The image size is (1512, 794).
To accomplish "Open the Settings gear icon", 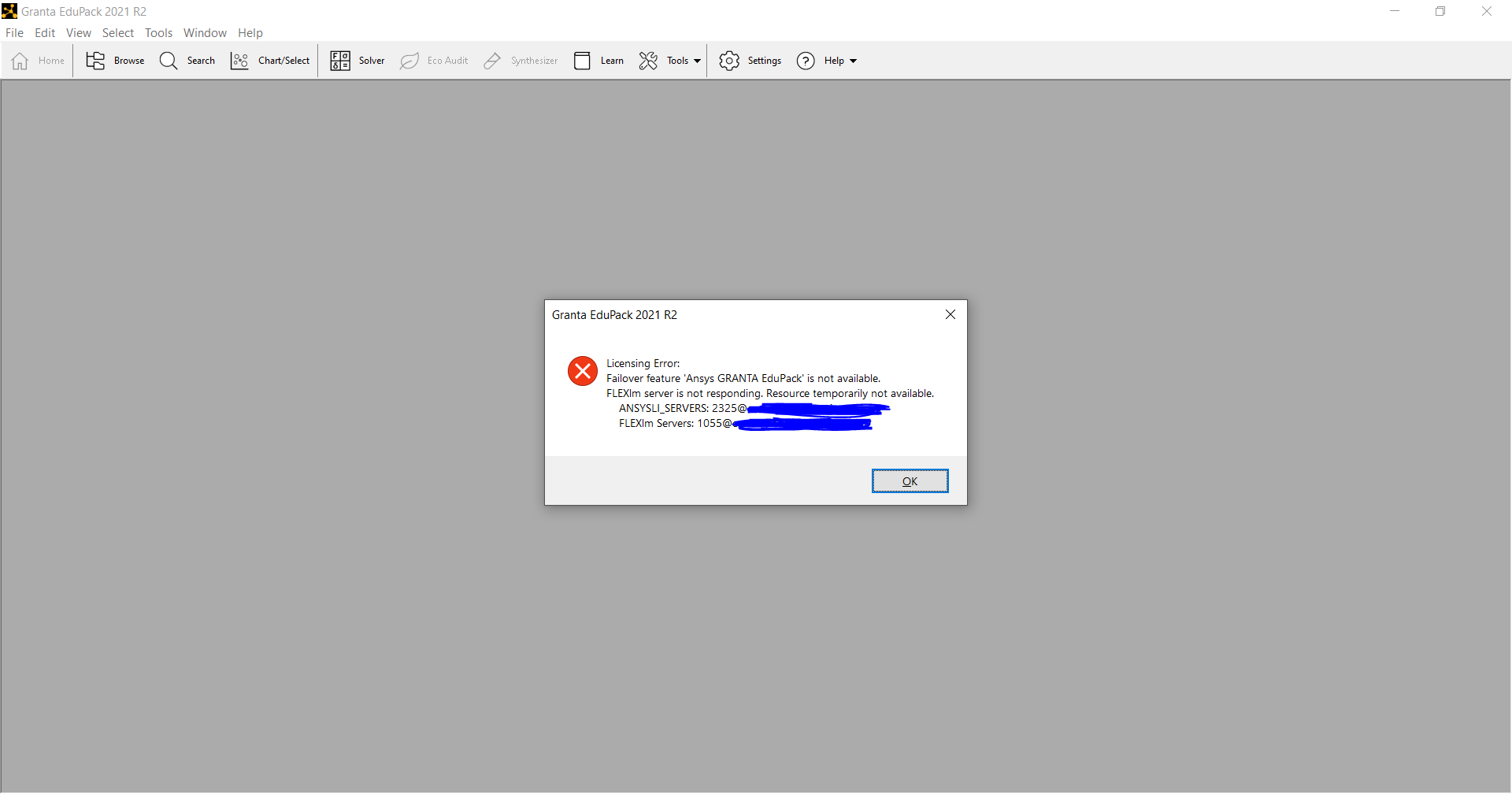I will [x=729, y=61].
